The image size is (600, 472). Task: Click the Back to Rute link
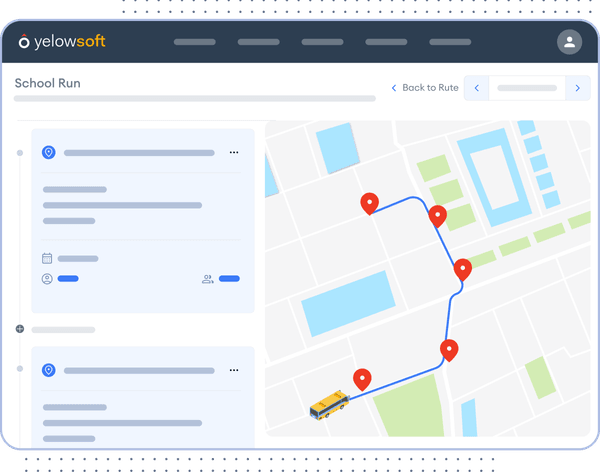(x=425, y=88)
